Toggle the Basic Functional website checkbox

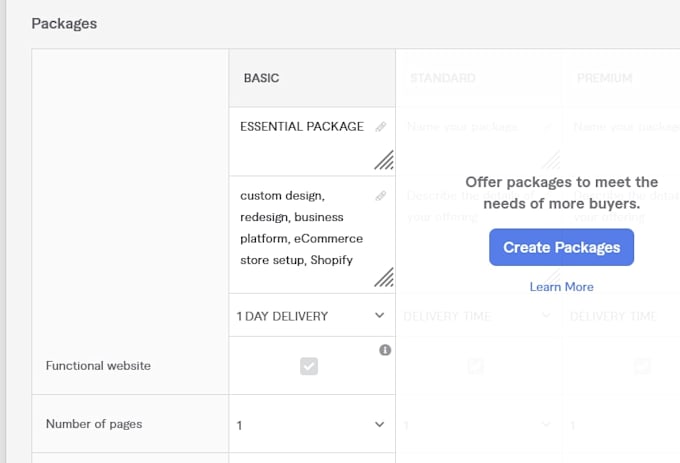pos(309,366)
